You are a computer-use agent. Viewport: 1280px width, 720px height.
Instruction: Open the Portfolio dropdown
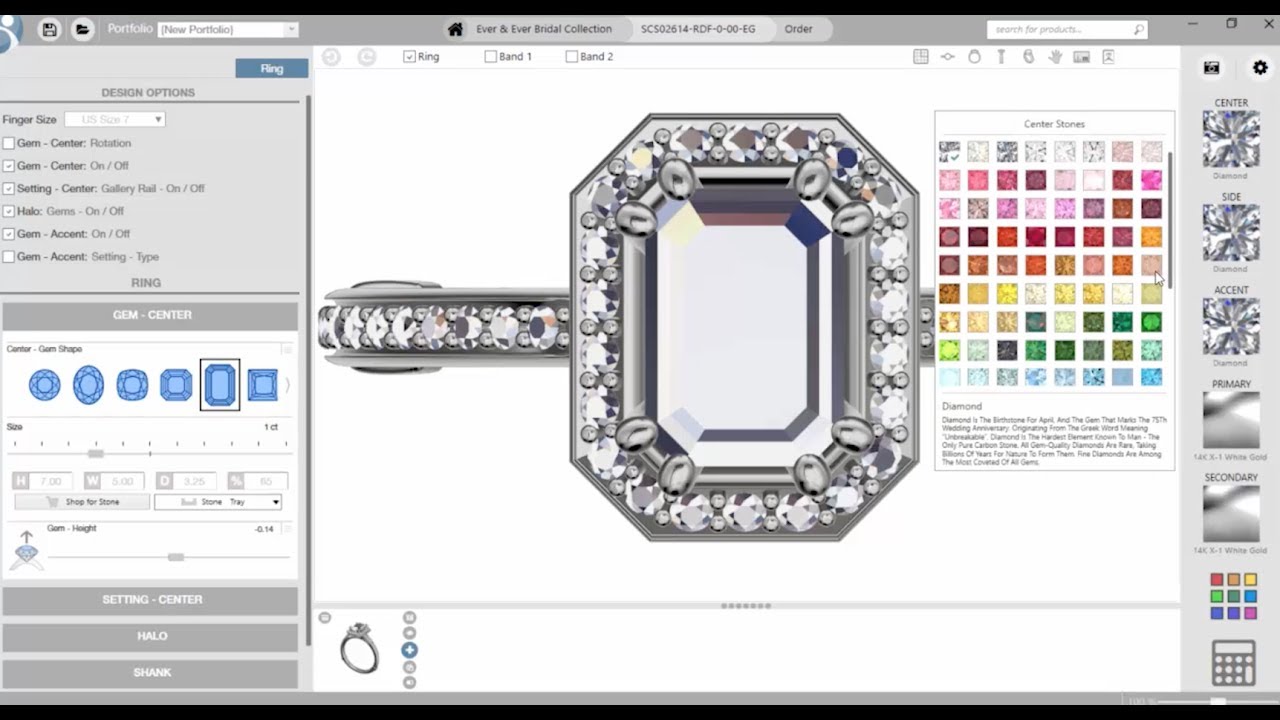coord(228,30)
